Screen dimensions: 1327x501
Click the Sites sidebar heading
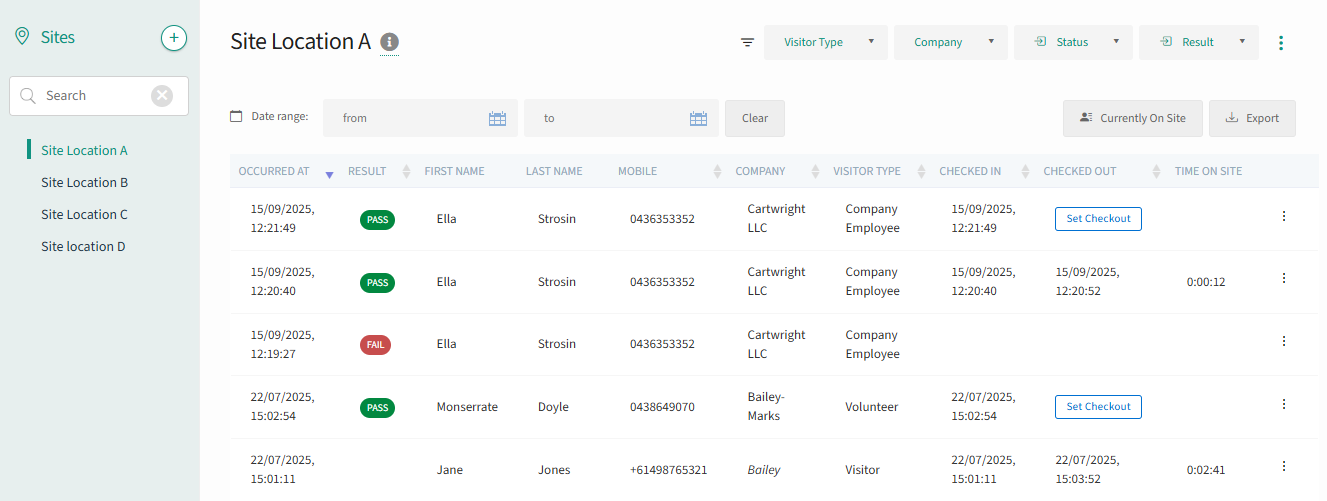click(x=58, y=37)
